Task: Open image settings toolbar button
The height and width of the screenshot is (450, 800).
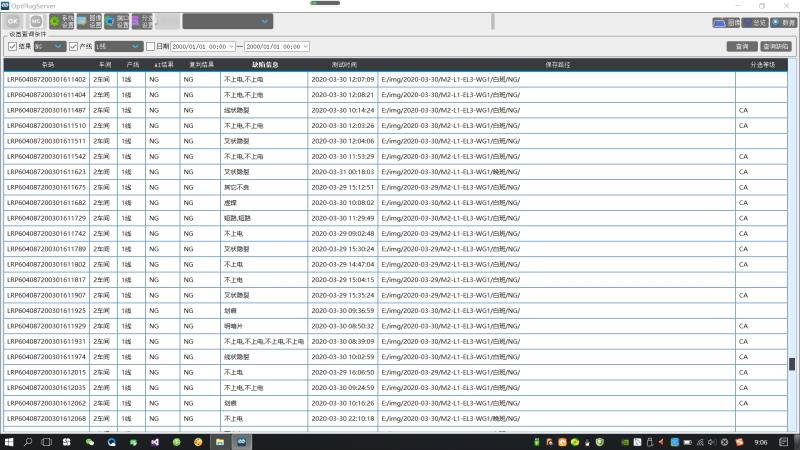Action: coord(89,21)
